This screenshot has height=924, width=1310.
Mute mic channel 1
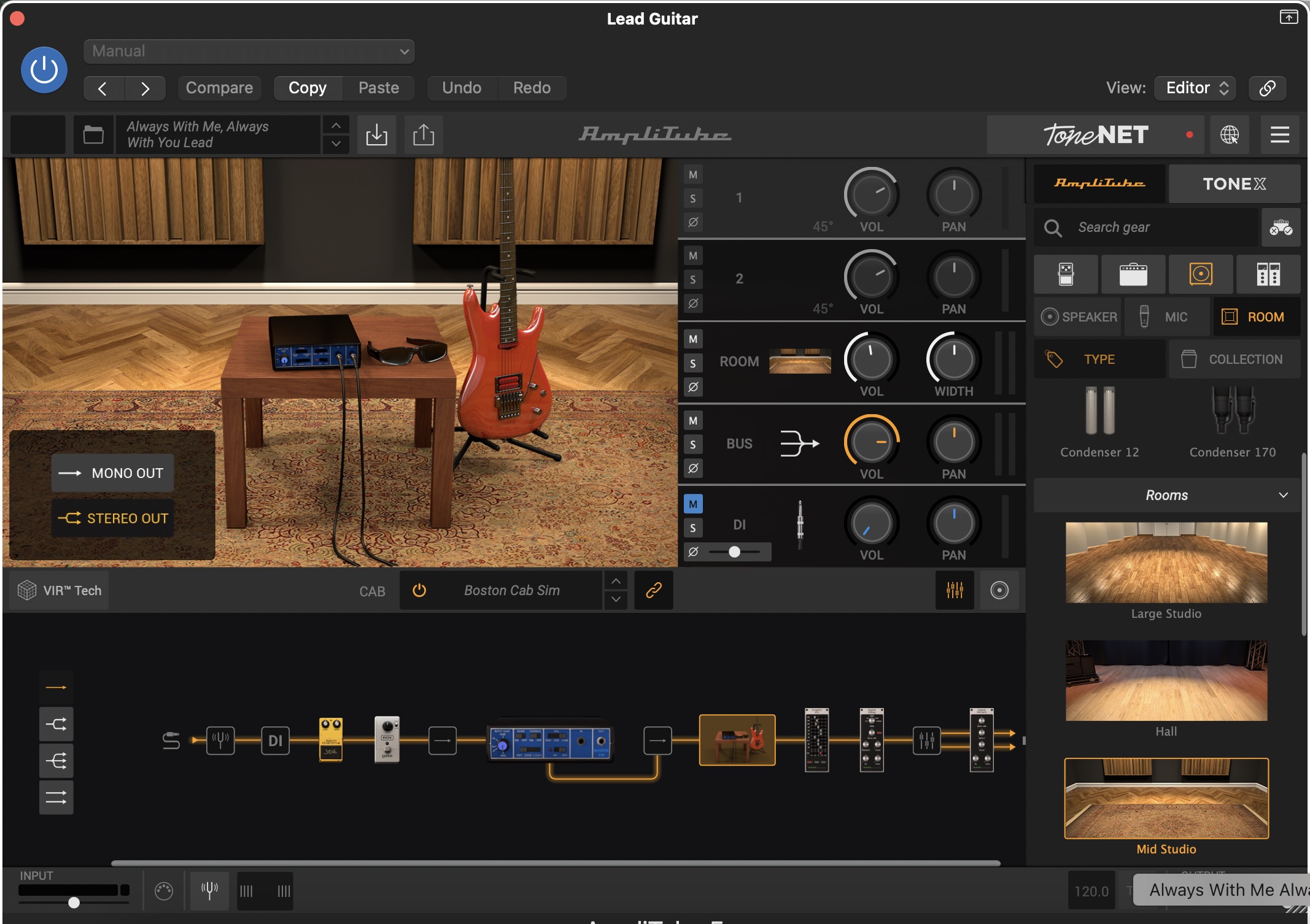pos(693,175)
